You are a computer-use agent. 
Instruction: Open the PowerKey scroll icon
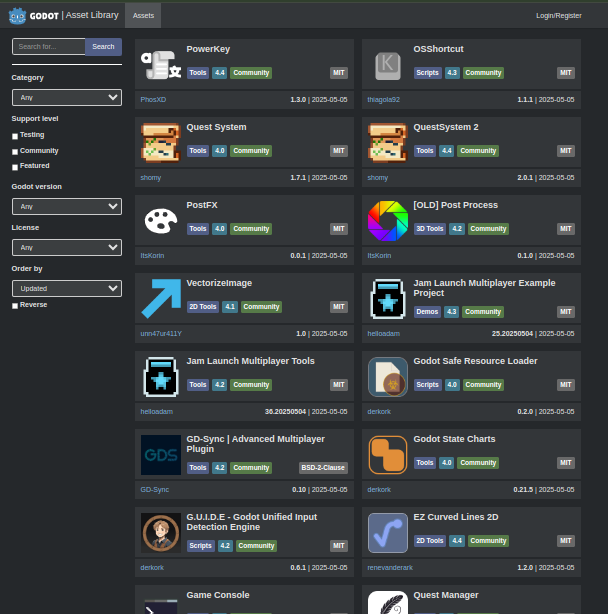point(161,65)
